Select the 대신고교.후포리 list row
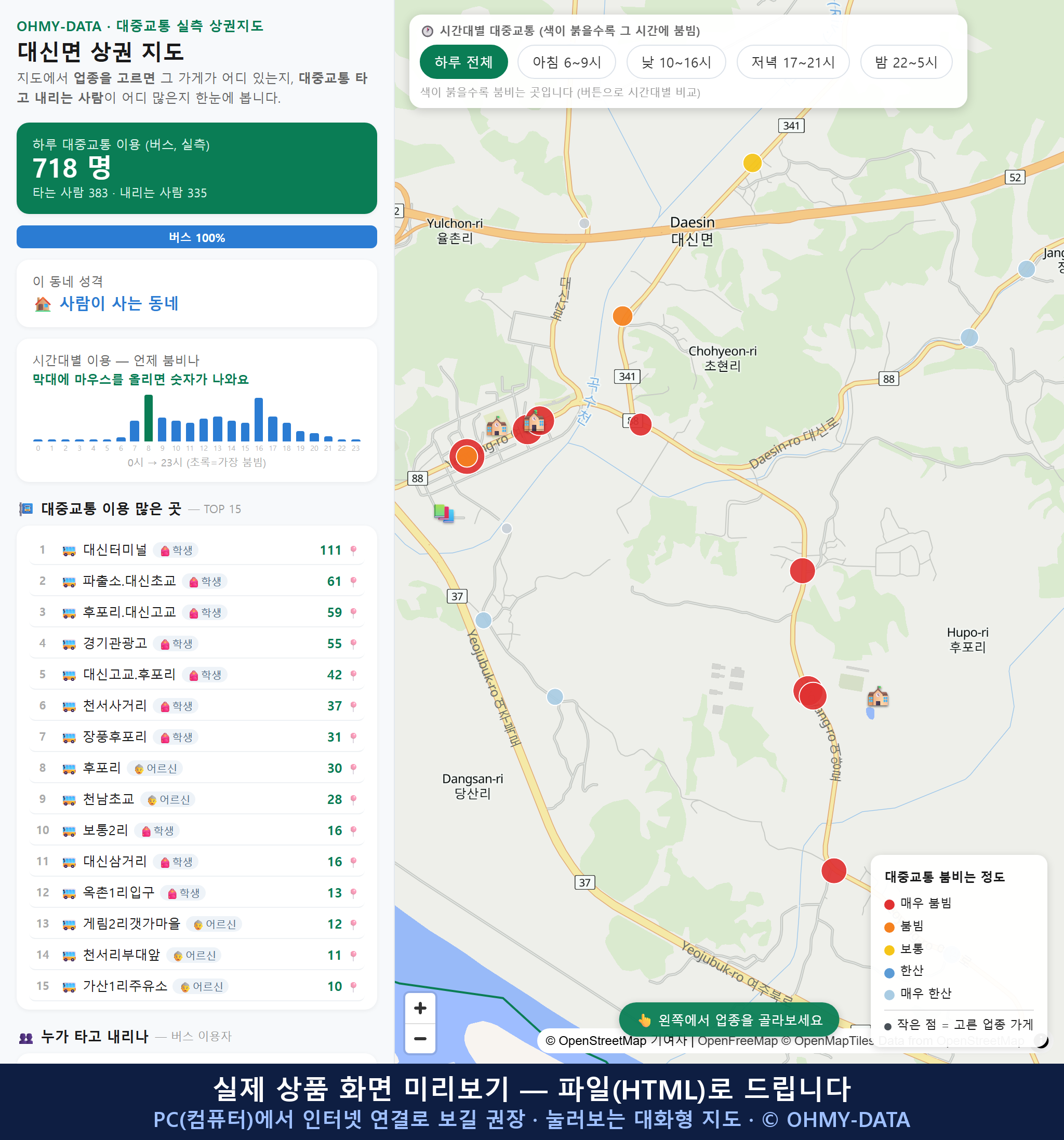The image size is (1064, 1140). coord(197,675)
